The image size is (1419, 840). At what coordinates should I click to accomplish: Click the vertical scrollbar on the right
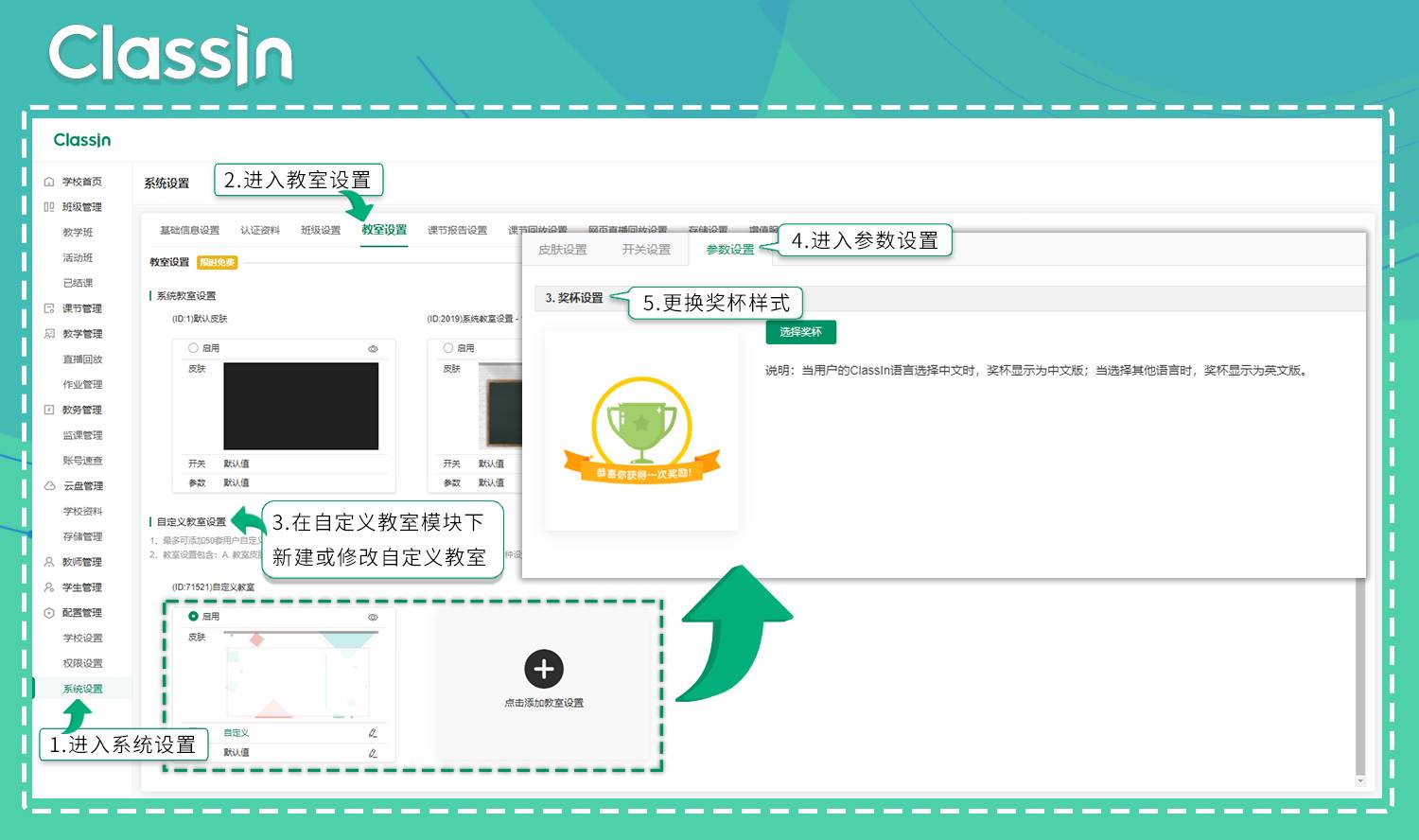tap(1360, 676)
